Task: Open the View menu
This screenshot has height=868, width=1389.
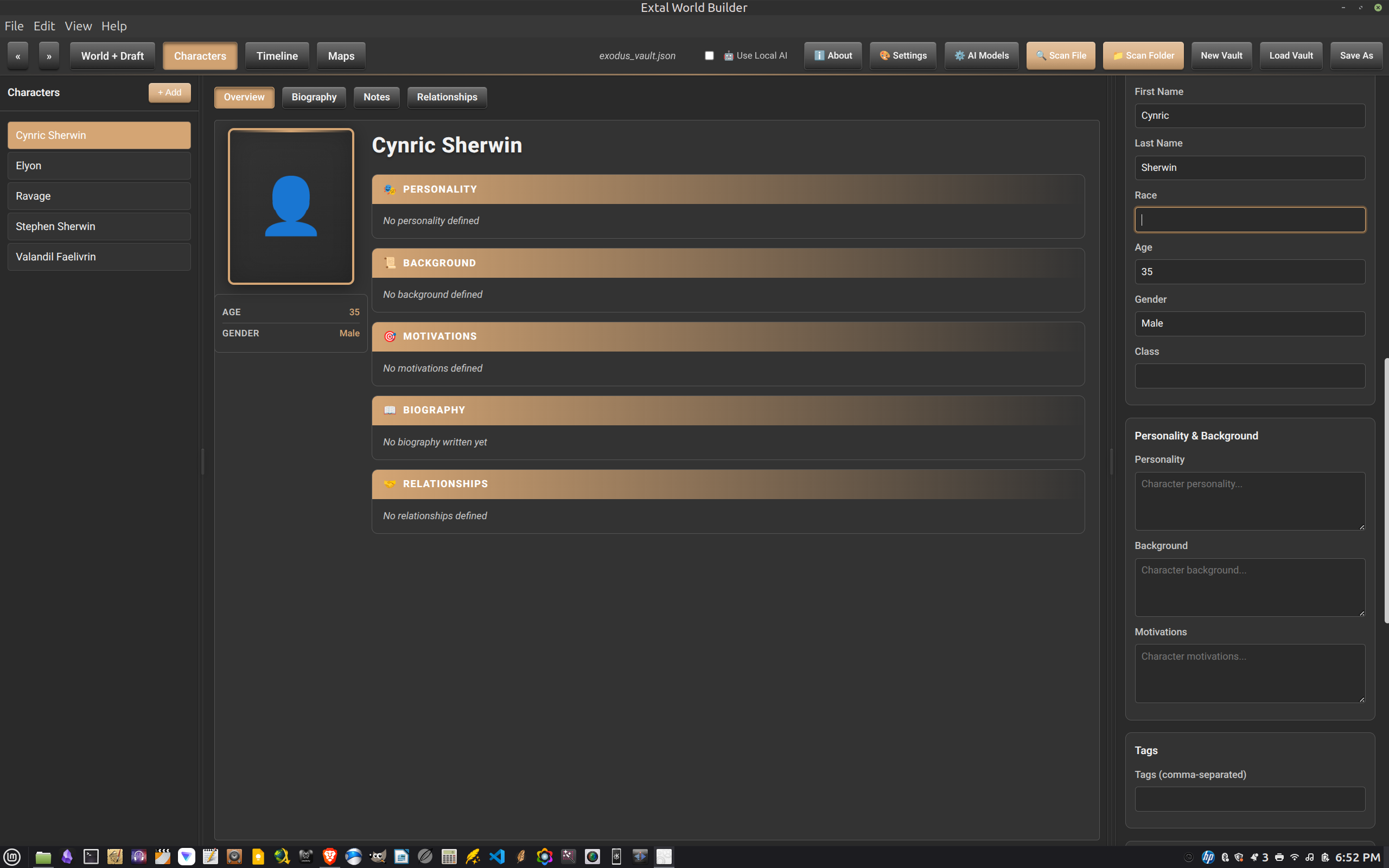Action: coord(78,26)
